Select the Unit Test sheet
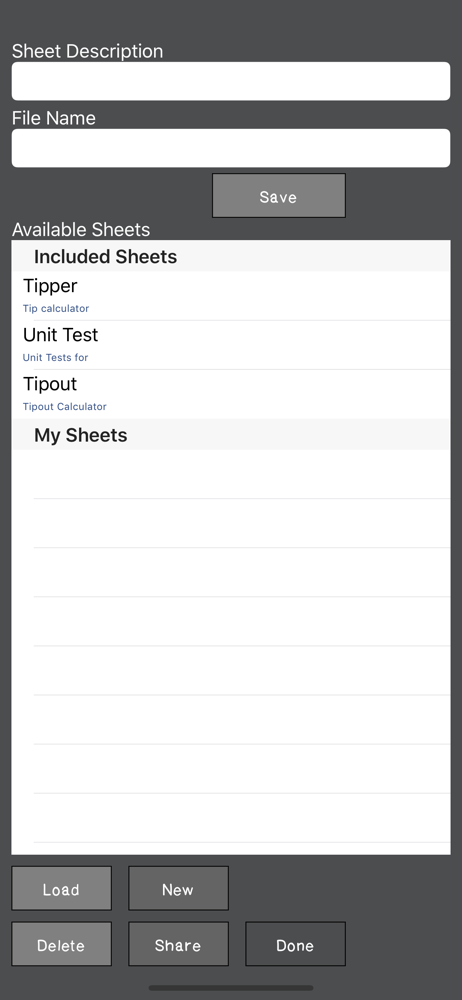The height and width of the screenshot is (1000, 462). 231,345
